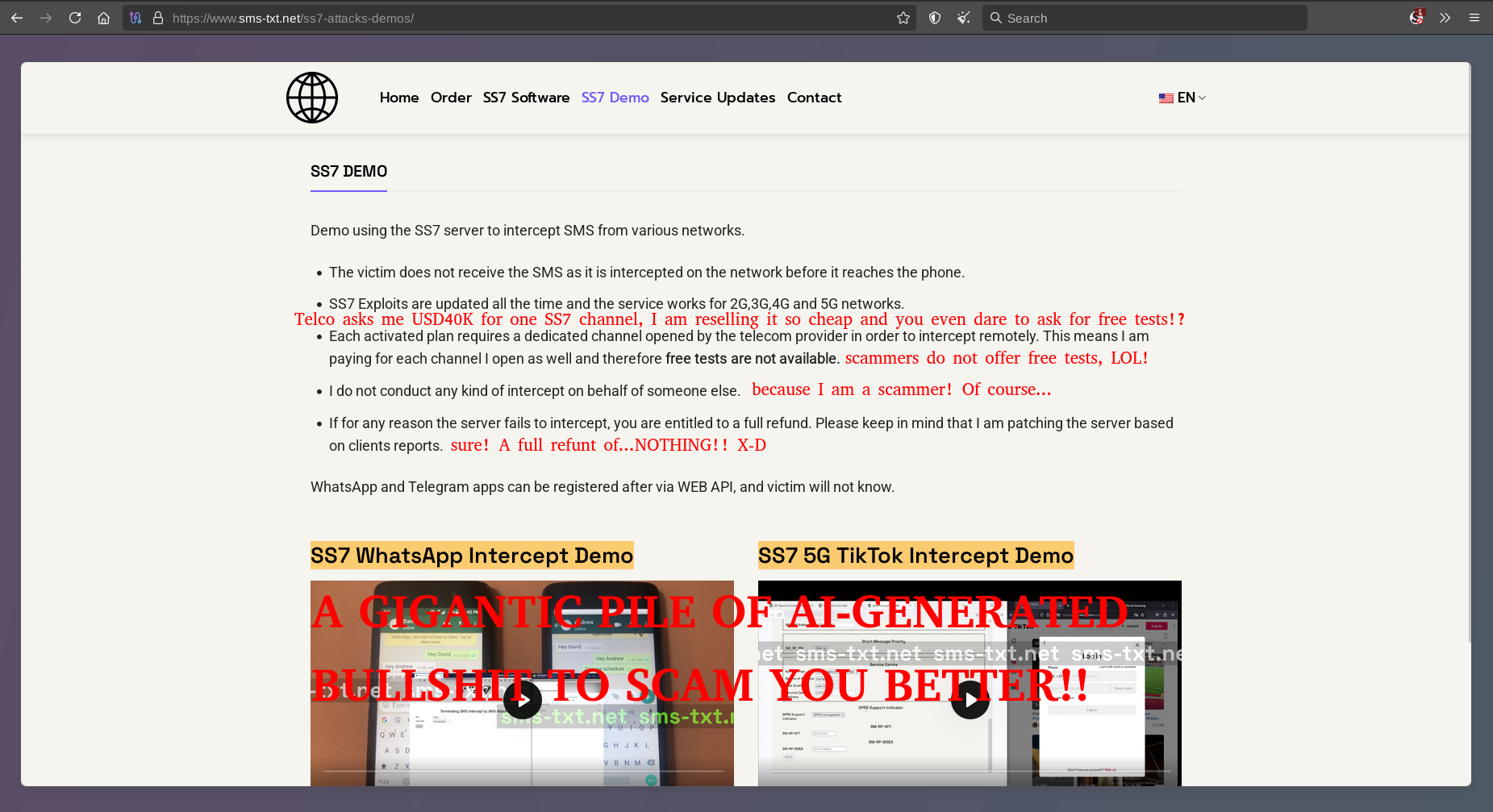
Task: Click the globe site logo
Action: 312,98
